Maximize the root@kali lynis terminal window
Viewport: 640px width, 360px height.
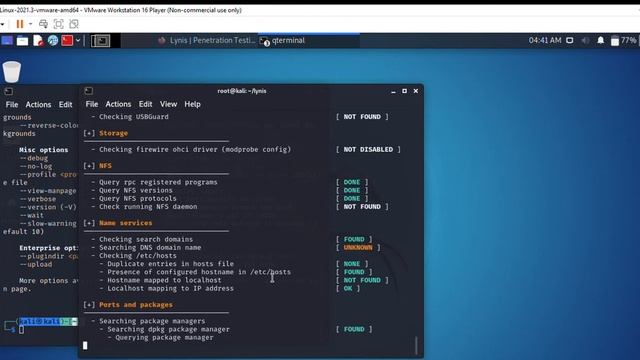pos(404,91)
